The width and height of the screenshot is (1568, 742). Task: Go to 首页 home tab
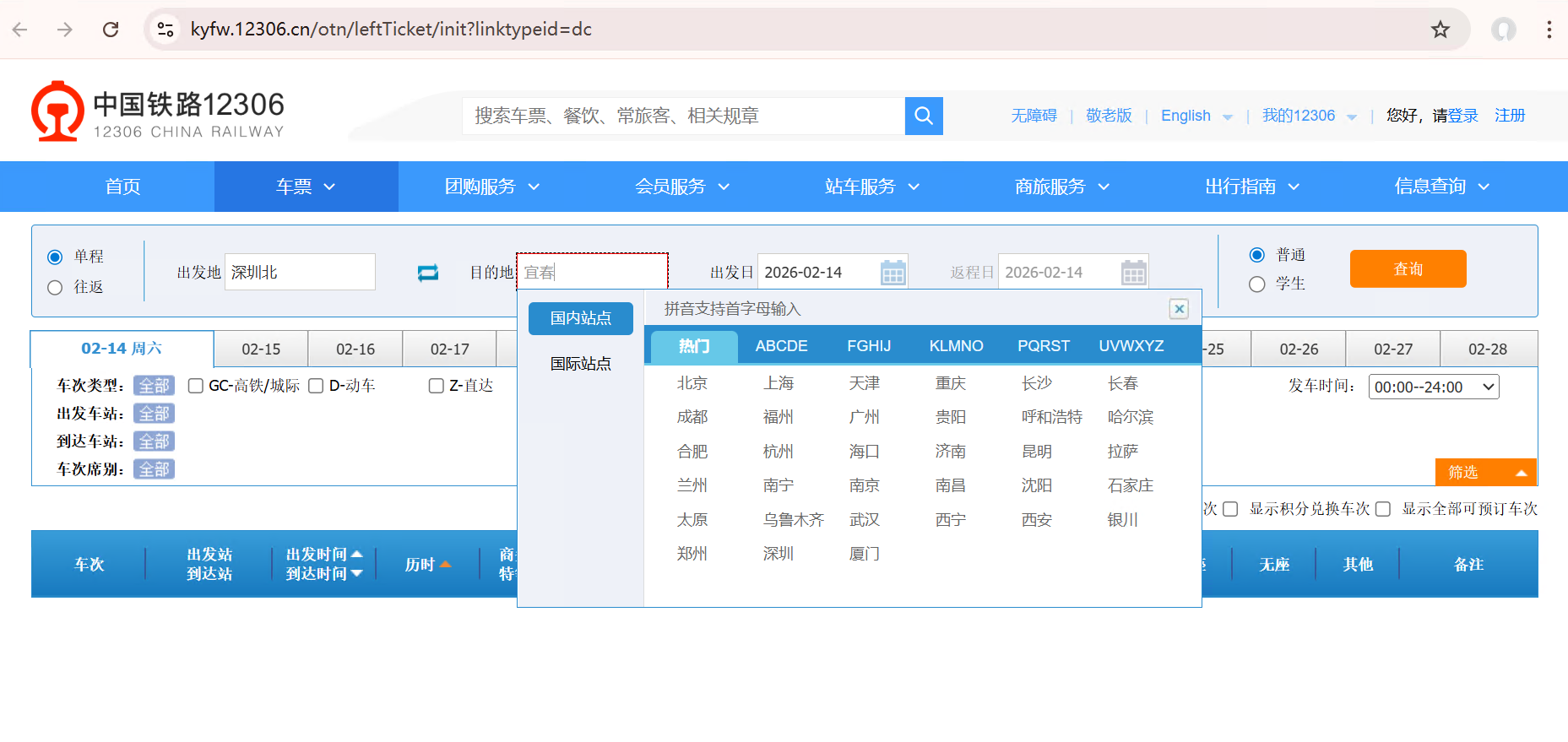click(x=122, y=187)
